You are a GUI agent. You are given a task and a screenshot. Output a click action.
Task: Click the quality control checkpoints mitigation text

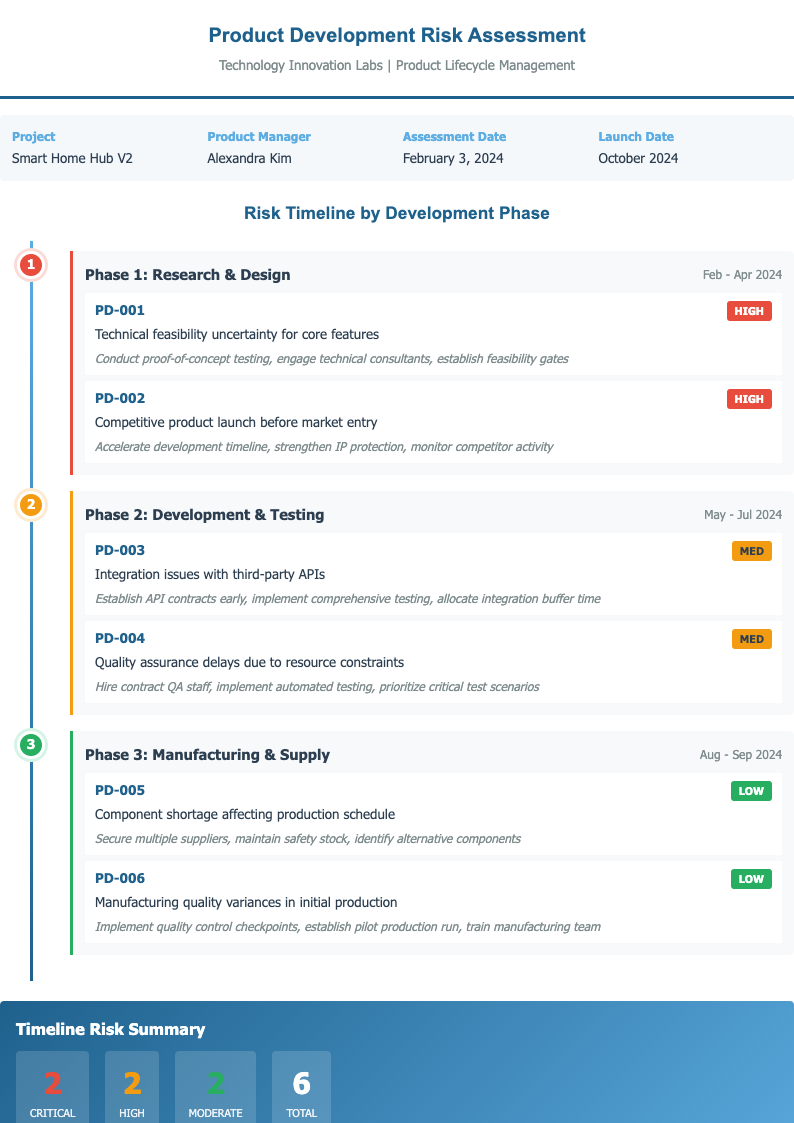[348, 927]
